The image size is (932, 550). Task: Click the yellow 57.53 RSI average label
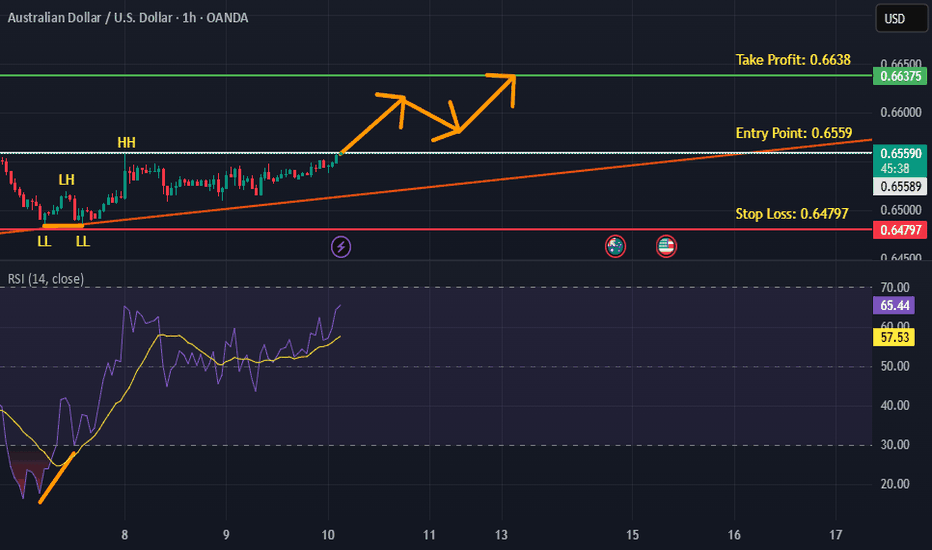pyautogui.click(x=893, y=338)
